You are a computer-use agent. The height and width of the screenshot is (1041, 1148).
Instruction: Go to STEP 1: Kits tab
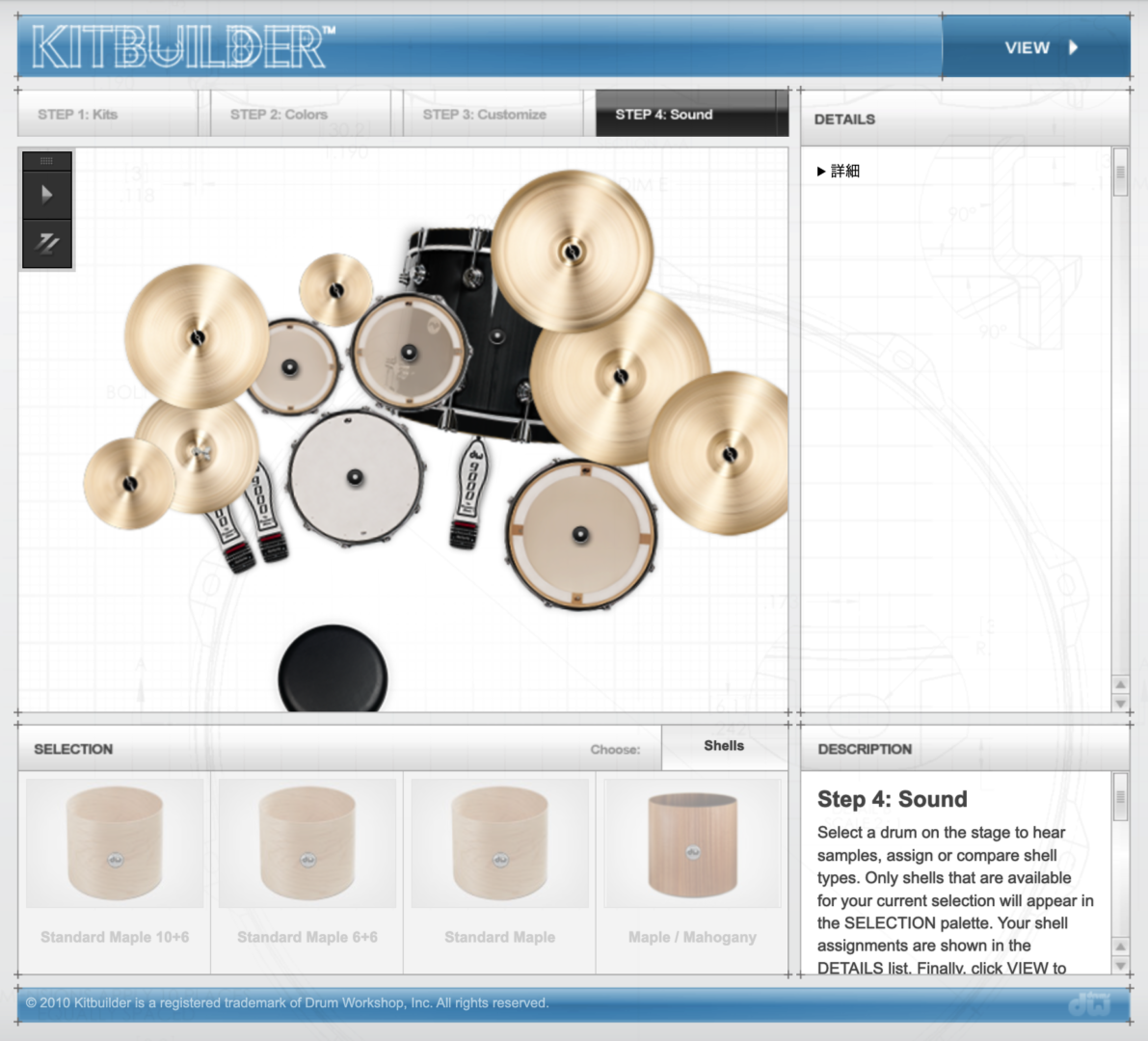point(108,114)
